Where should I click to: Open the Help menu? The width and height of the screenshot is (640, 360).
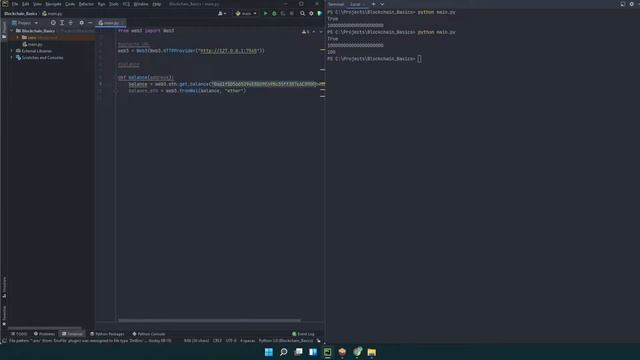(x=157, y=4)
